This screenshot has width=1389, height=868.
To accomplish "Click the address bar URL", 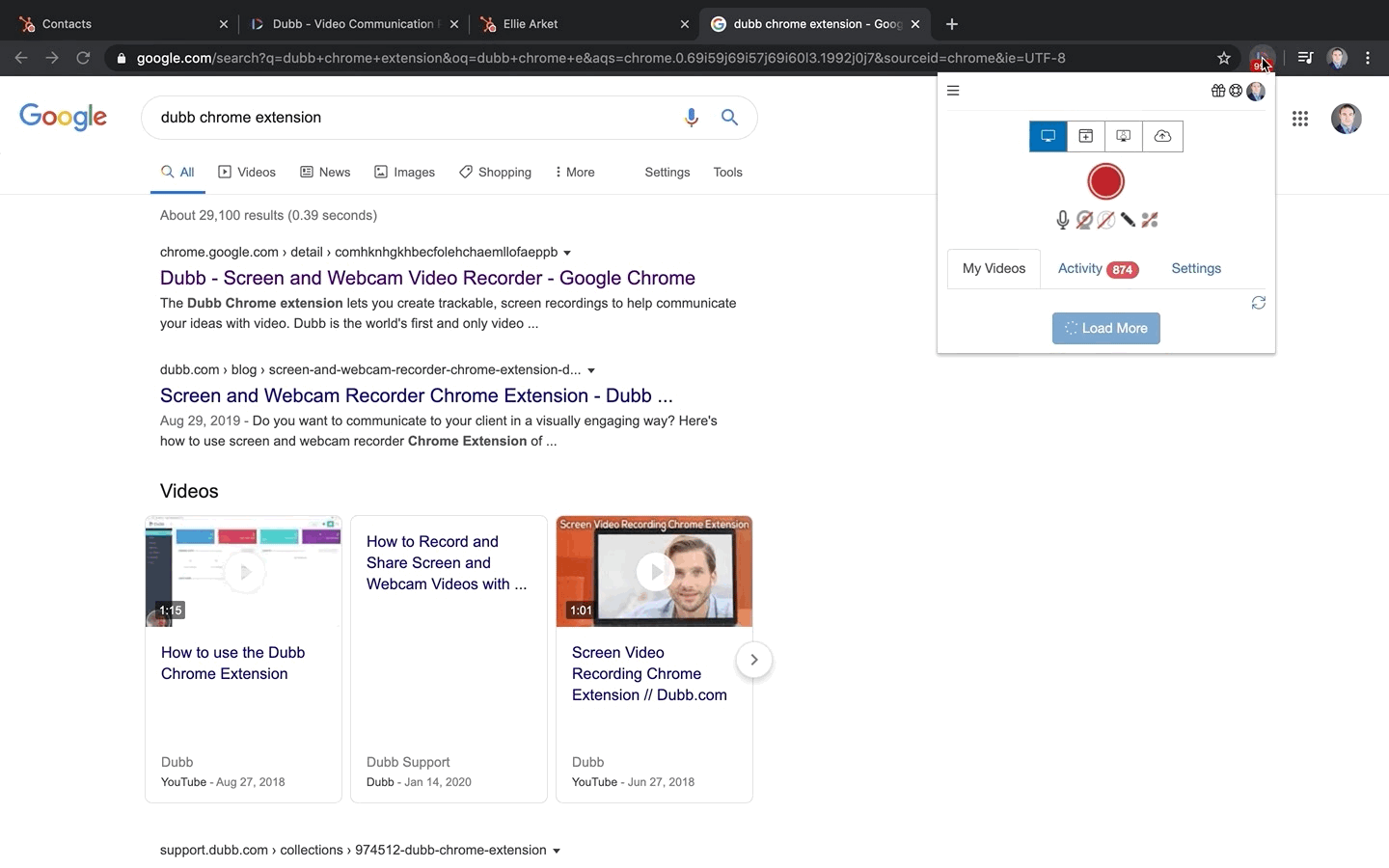I will point(600,58).
